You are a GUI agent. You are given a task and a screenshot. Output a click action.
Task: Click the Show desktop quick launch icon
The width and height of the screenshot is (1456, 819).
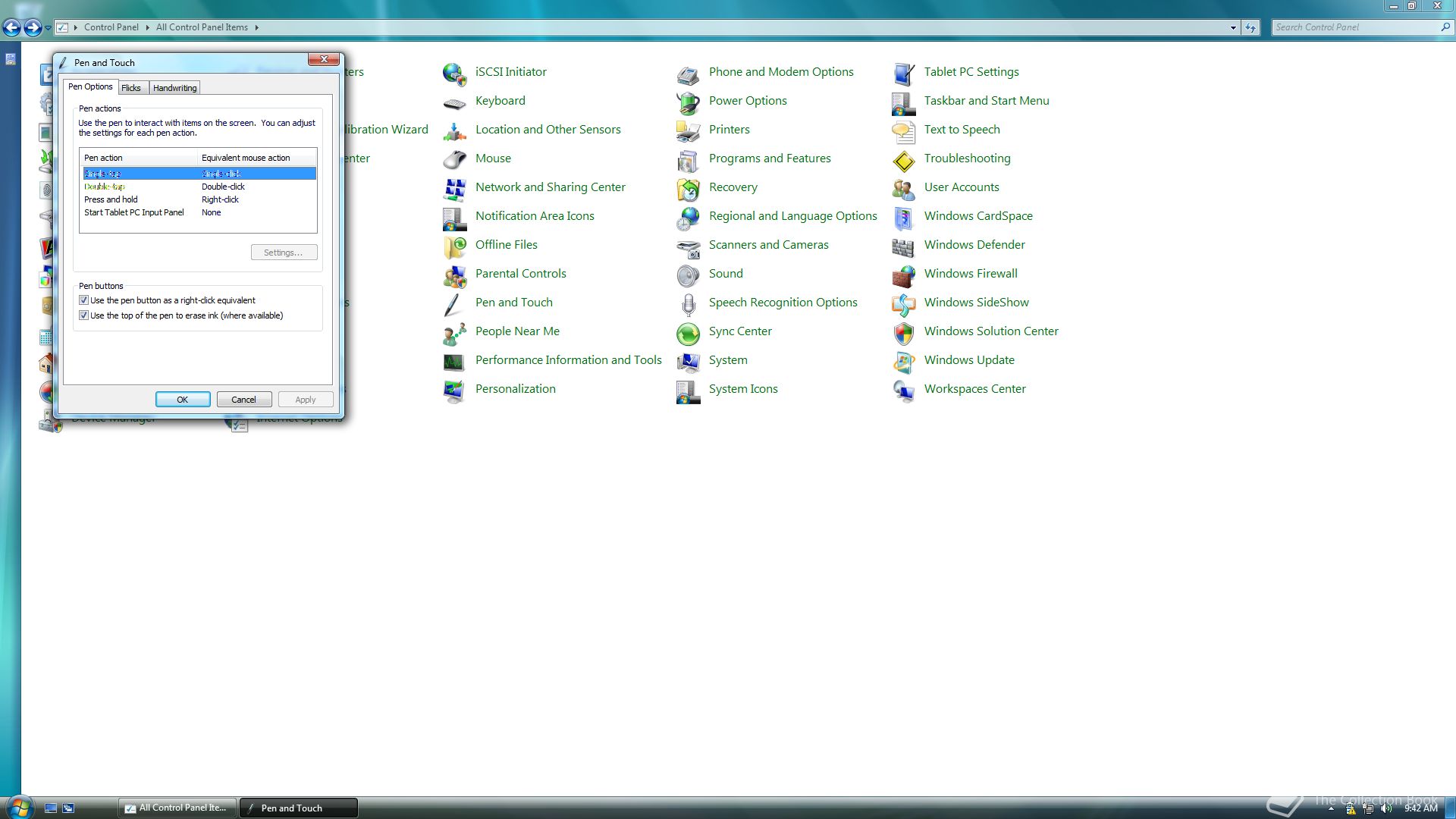(51, 808)
